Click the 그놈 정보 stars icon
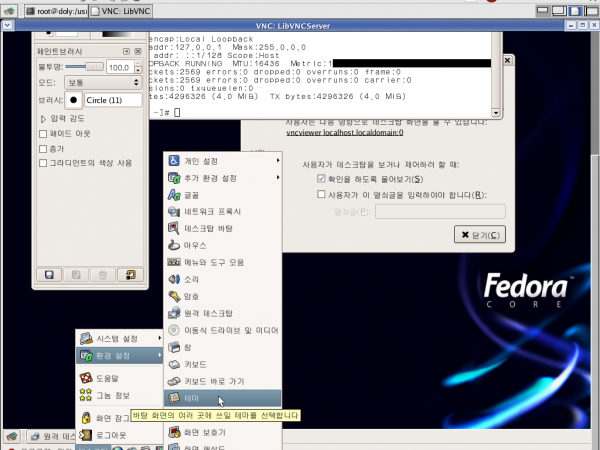Image resolution: width=600 pixels, height=450 pixels. (86, 395)
